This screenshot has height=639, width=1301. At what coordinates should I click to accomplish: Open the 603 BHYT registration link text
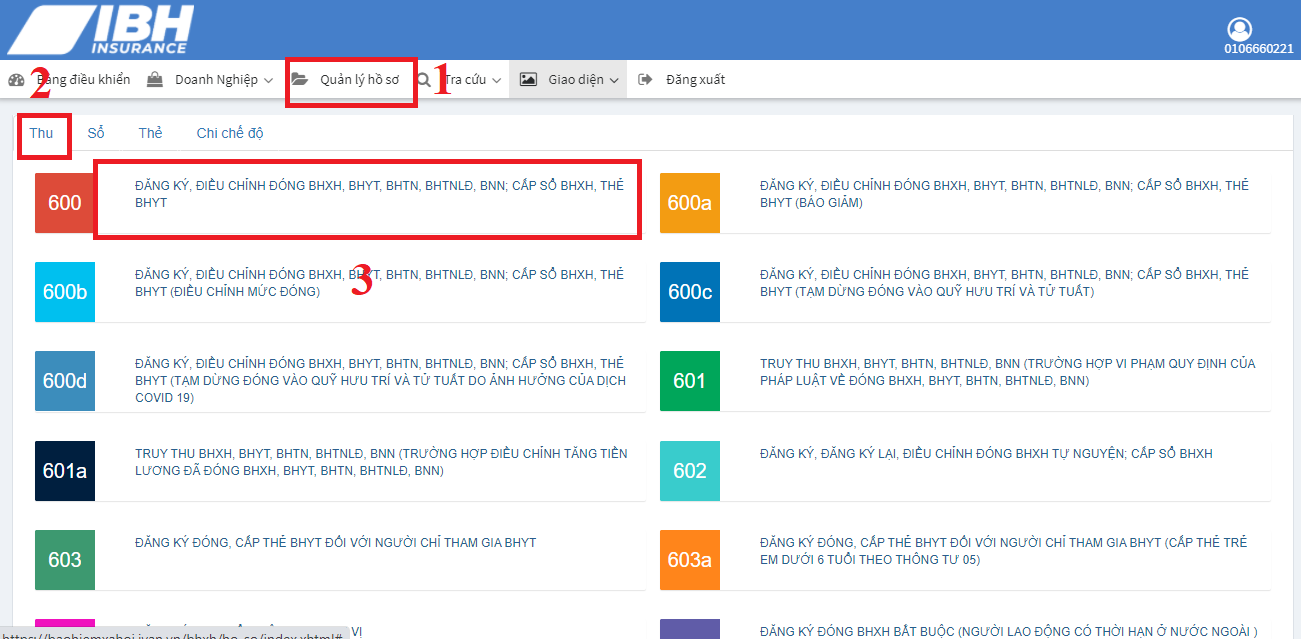click(x=335, y=543)
